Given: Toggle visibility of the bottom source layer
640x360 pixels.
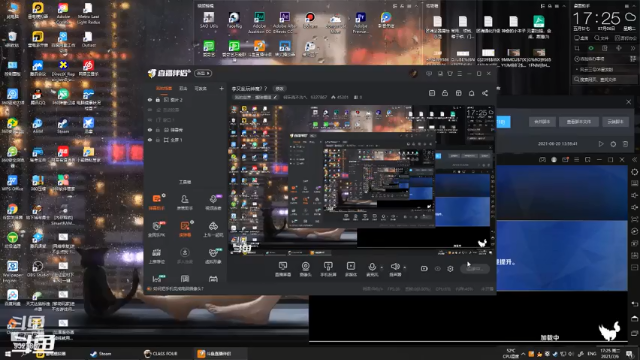Looking at the screenshot, I should click(x=150, y=140).
